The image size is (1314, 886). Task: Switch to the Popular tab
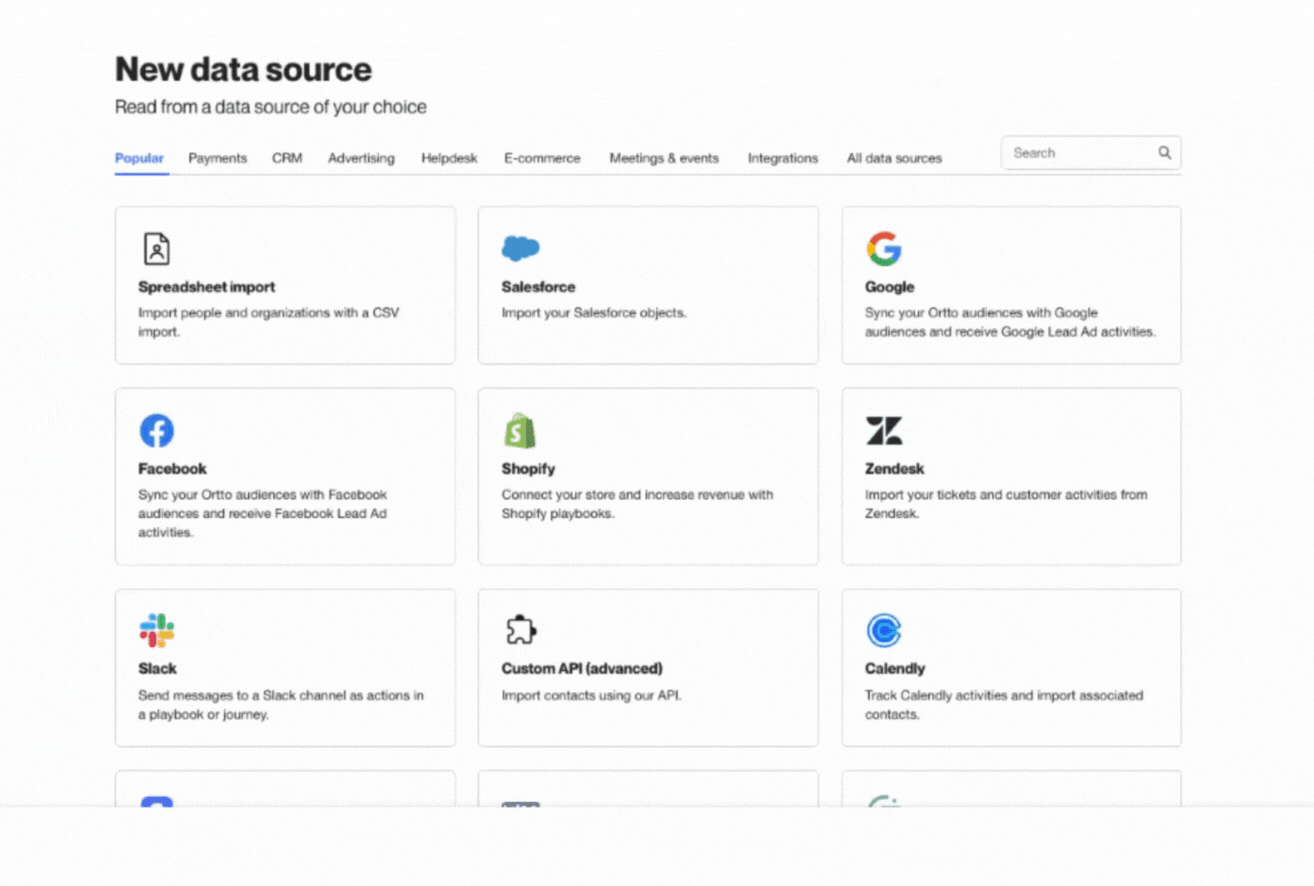pos(139,158)
